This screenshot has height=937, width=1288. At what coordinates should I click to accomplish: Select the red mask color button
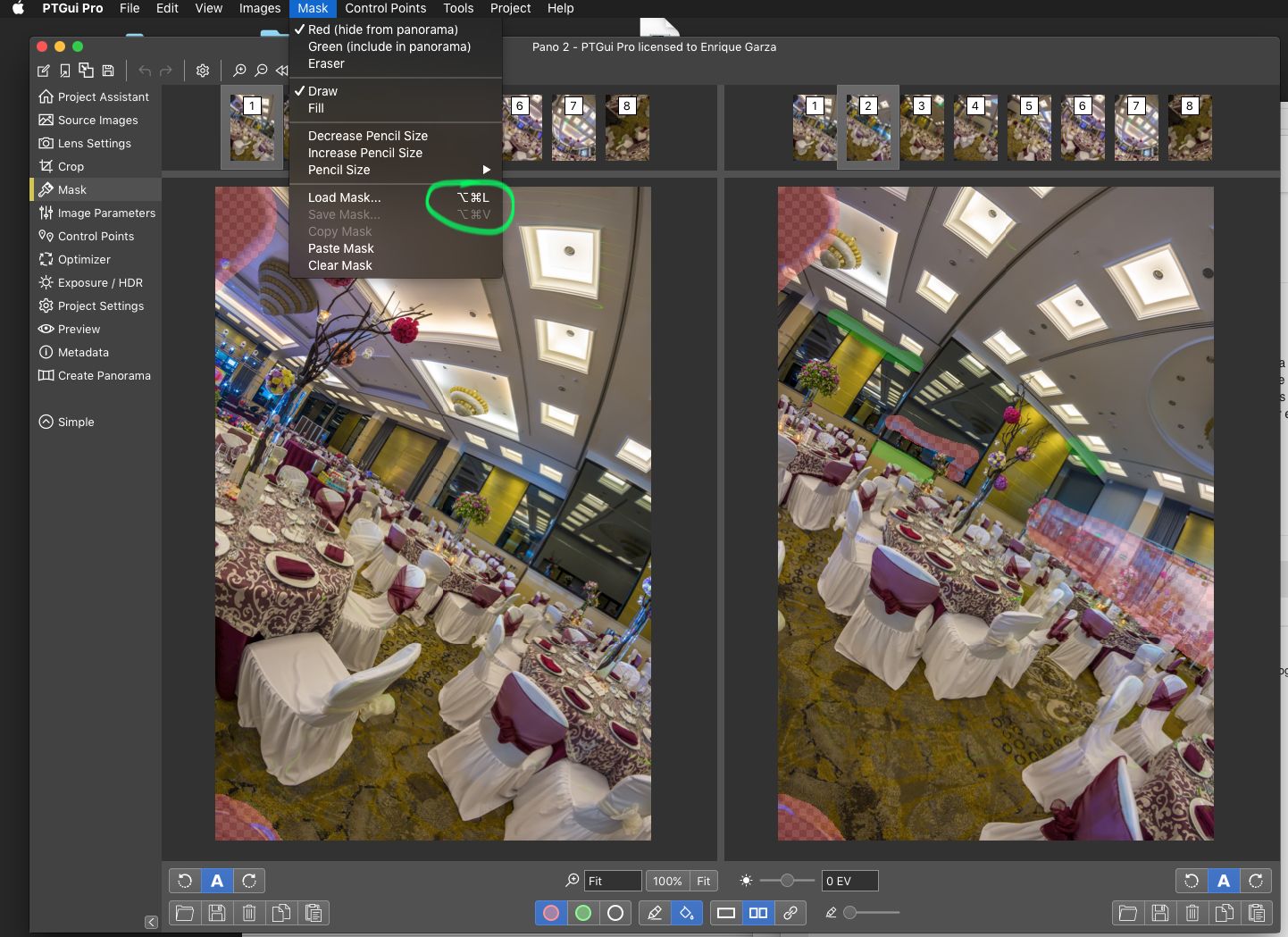[x=551, y=913]
